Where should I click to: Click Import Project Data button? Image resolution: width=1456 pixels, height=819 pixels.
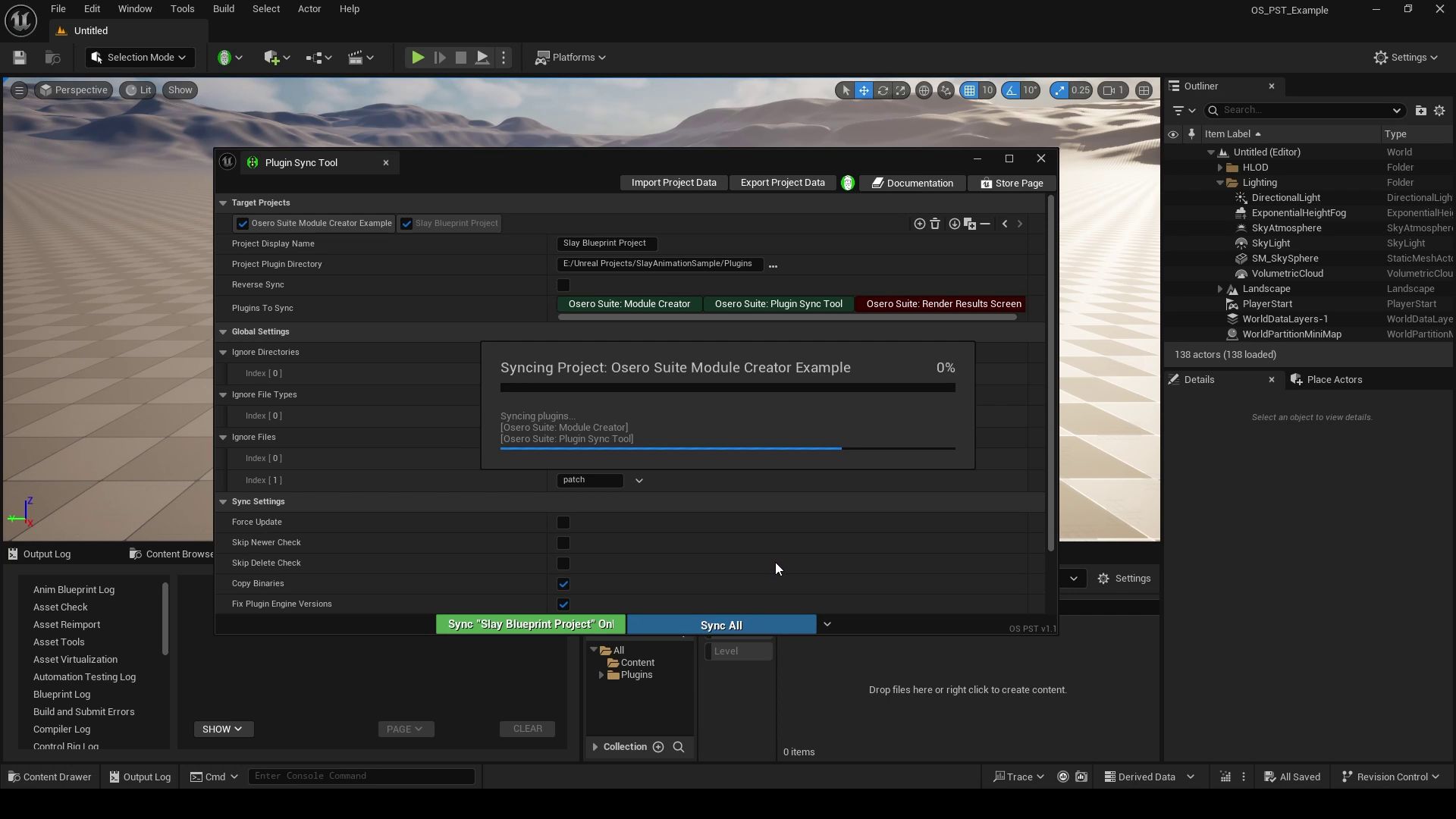point(673,183)
